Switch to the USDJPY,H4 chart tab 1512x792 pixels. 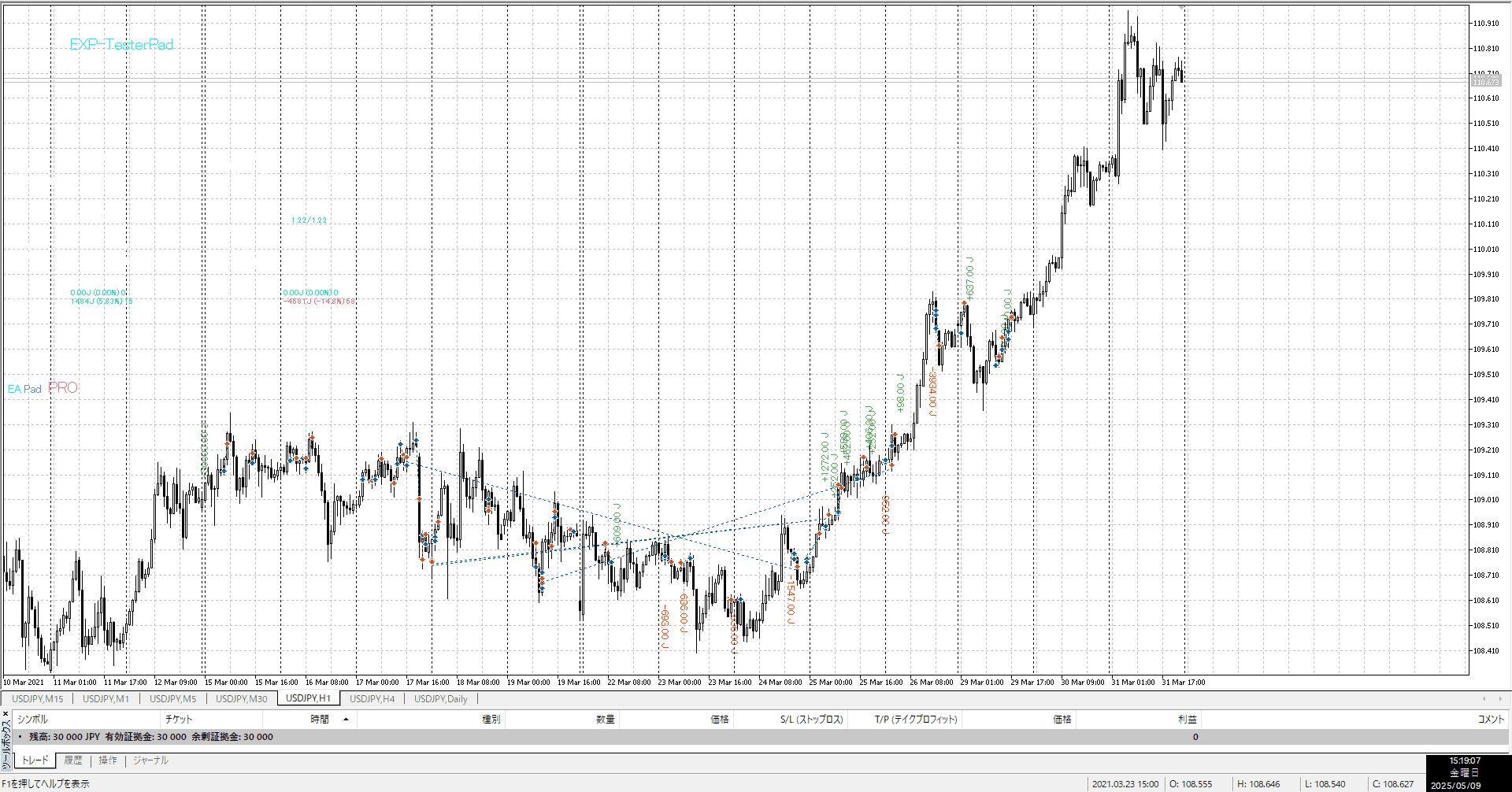[372, 698]
